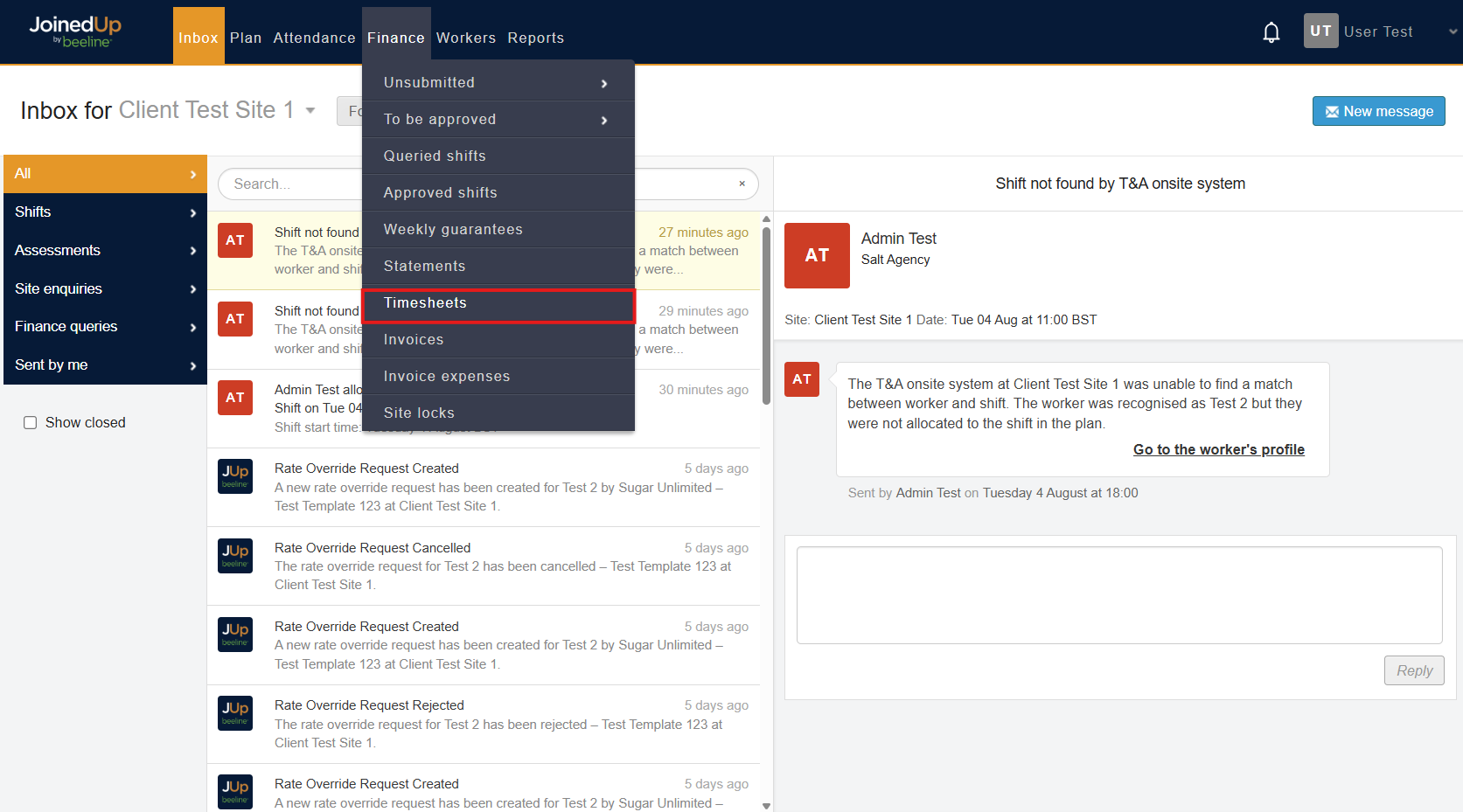
Task: Click the AT avatar on the 27 minutes ago message
Action: pyautogui.click(x=235, y=240)
